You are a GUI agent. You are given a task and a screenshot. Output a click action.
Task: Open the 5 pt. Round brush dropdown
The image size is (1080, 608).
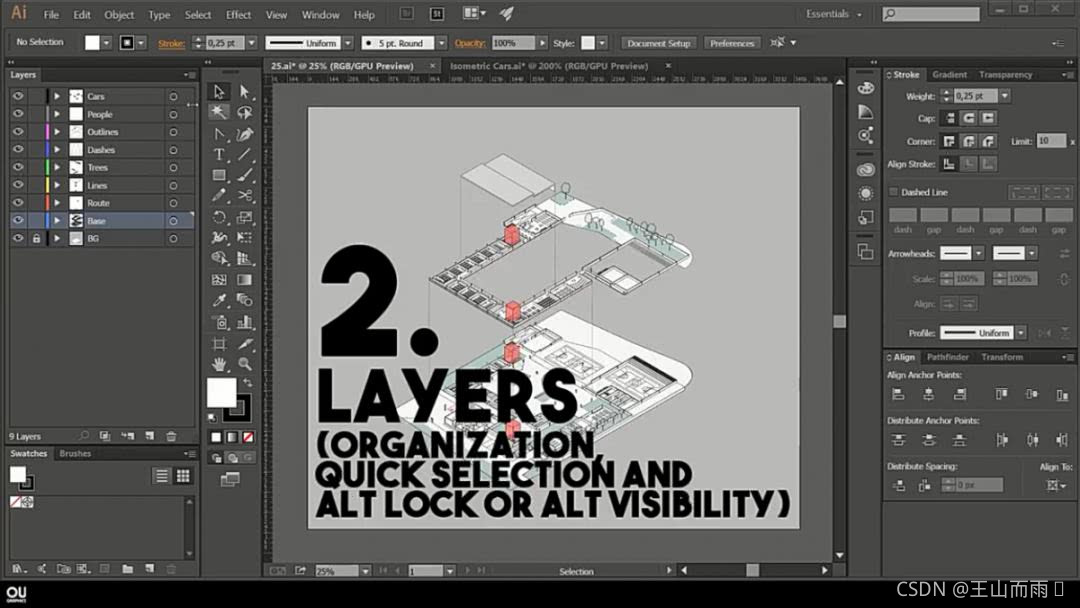(441, 43)
